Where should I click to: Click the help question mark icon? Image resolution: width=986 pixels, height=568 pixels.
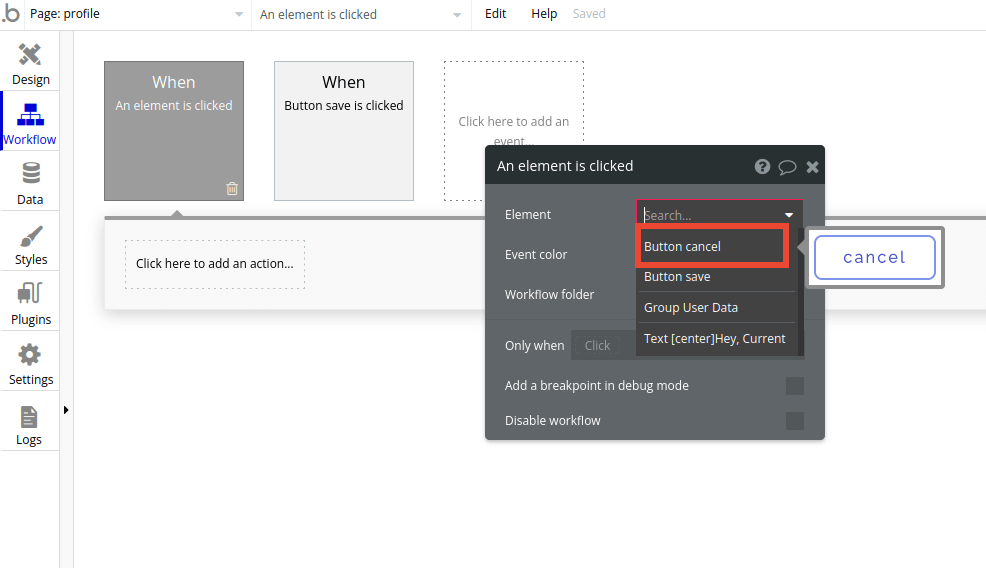762,167
